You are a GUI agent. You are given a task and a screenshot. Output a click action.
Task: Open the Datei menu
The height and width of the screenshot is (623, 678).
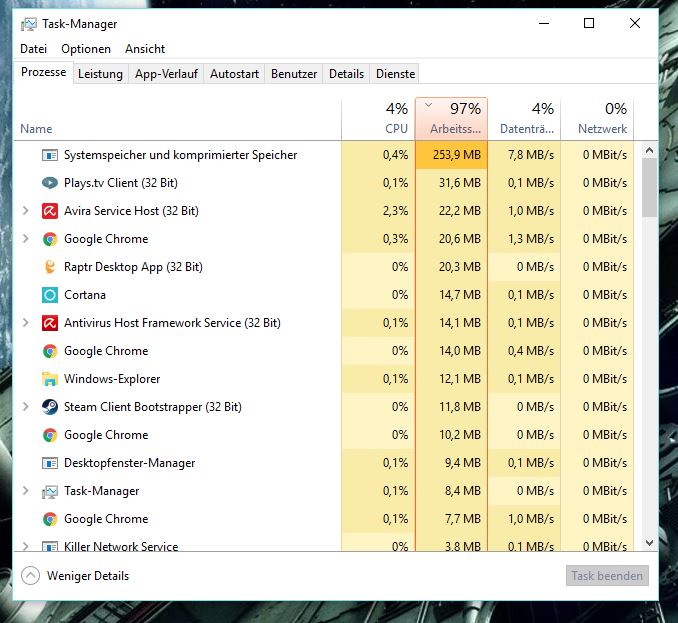coord(33,49)
